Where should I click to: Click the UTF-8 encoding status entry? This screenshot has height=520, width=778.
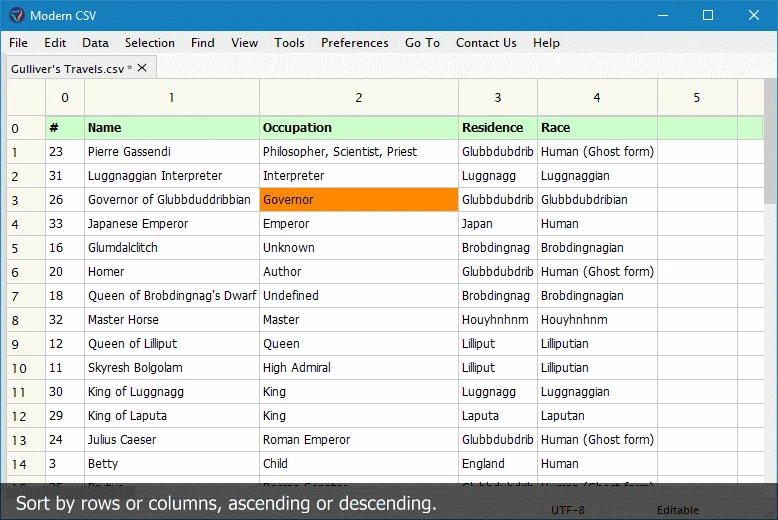[x=568, y=510]
